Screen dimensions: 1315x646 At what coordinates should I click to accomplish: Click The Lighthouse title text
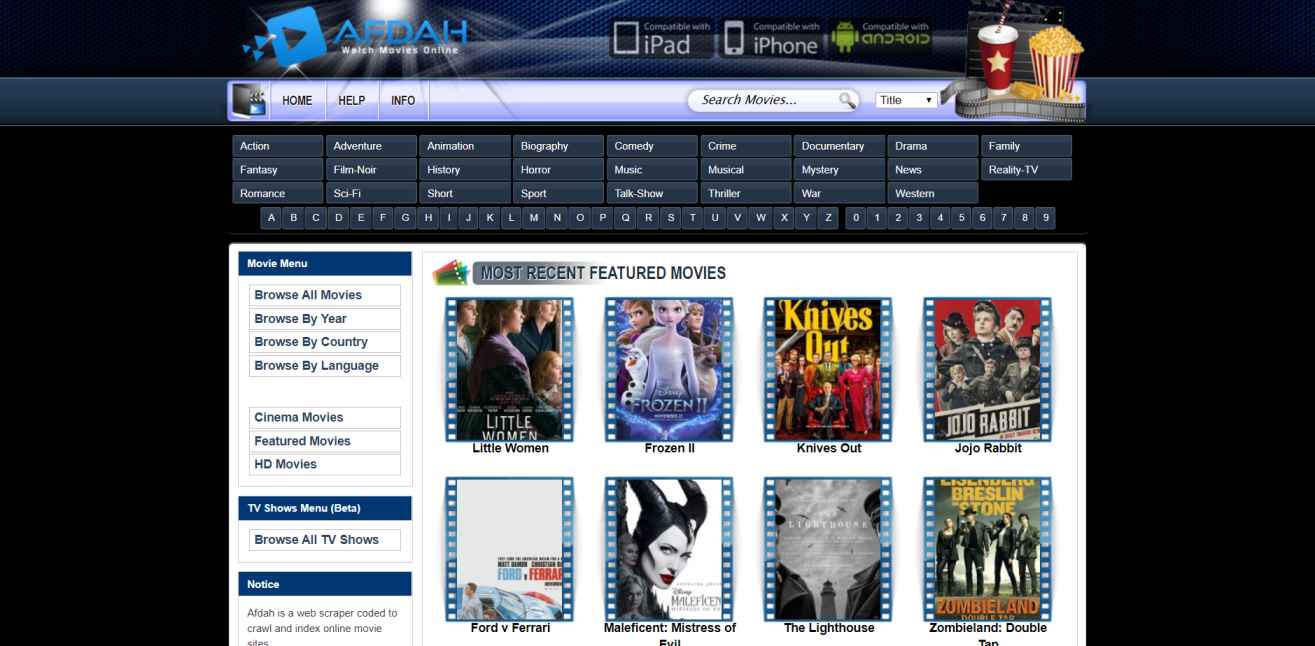coord(829,629)
